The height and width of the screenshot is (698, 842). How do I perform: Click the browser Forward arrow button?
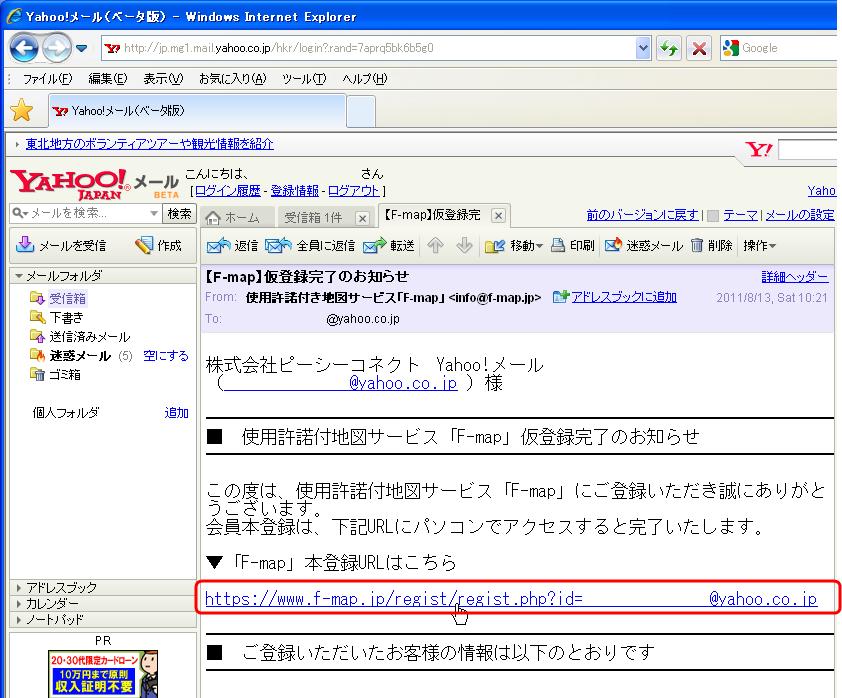(x=56, y=48)
